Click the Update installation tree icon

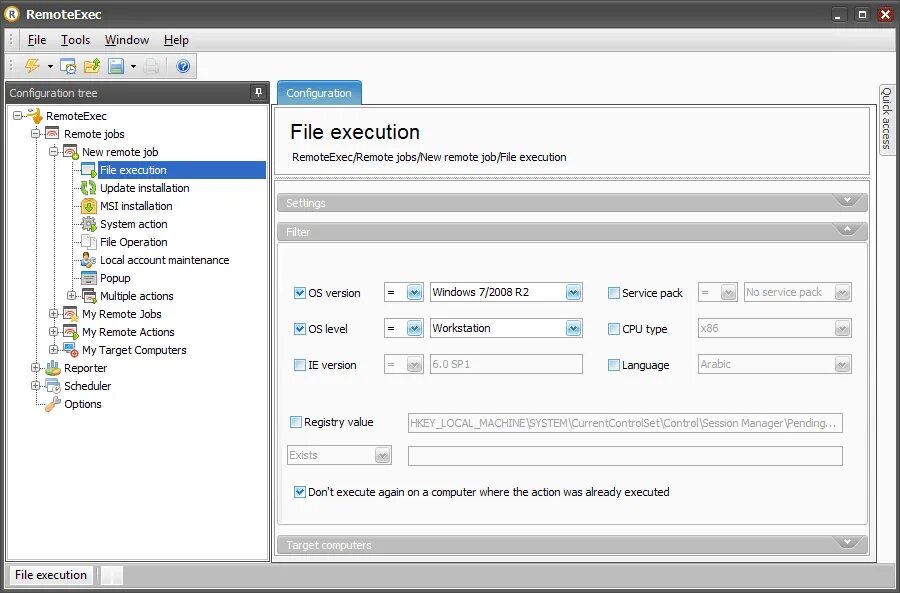click(88, 188)
